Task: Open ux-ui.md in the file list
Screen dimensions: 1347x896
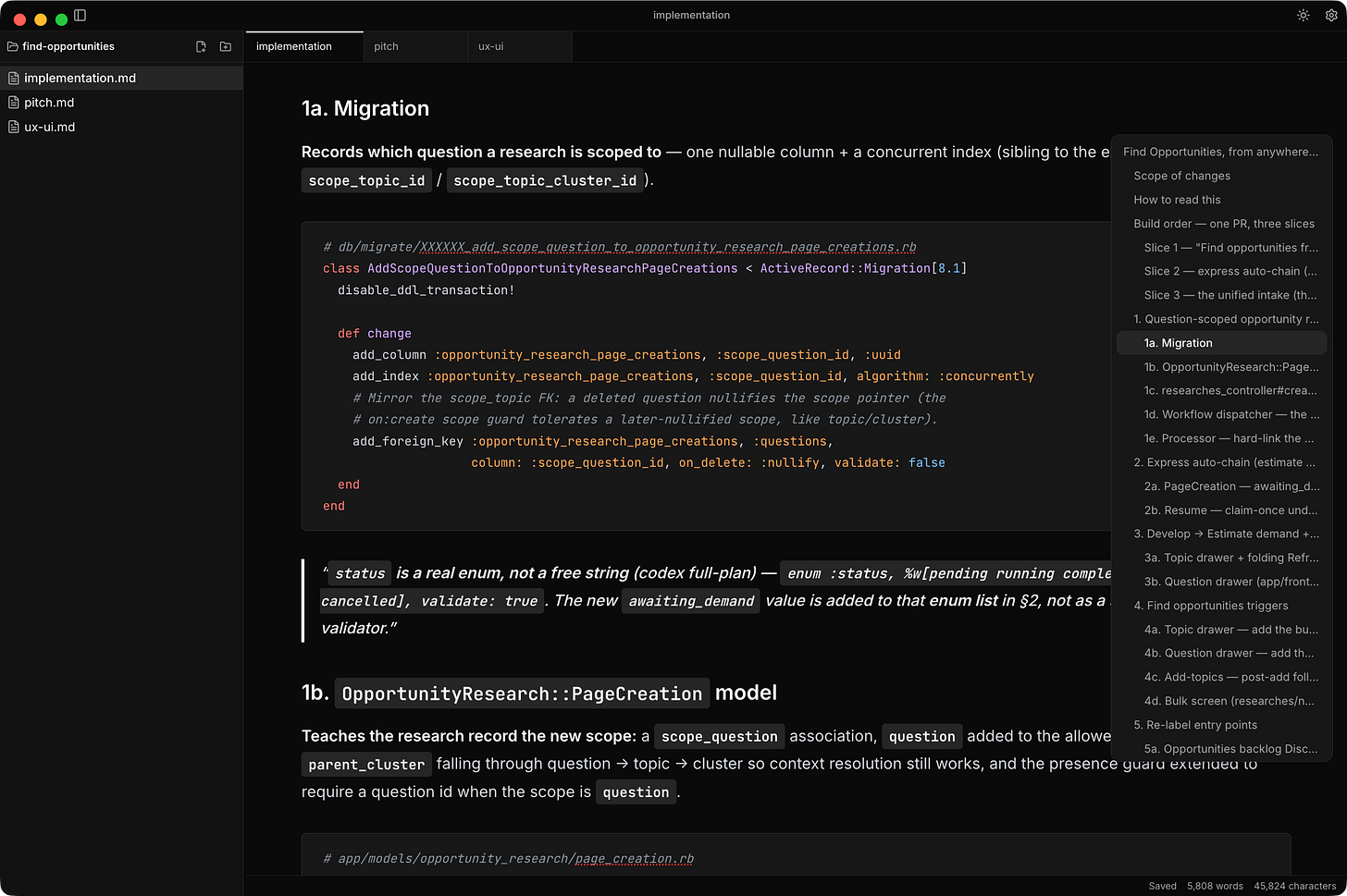Action: tap(121, 127)
